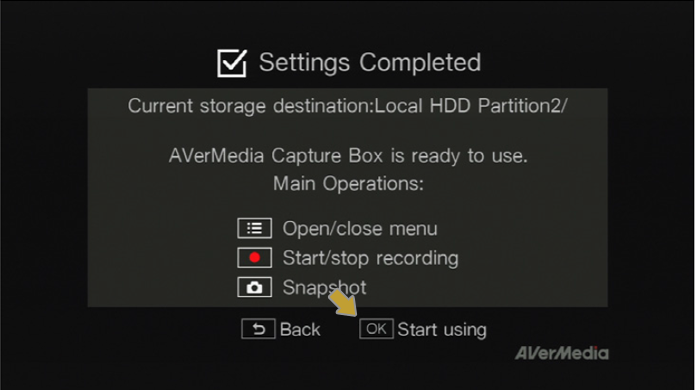This screenshot has width=695, height=390.
Task: Click the Open/close menu list icon
Action: click(254, 228)
